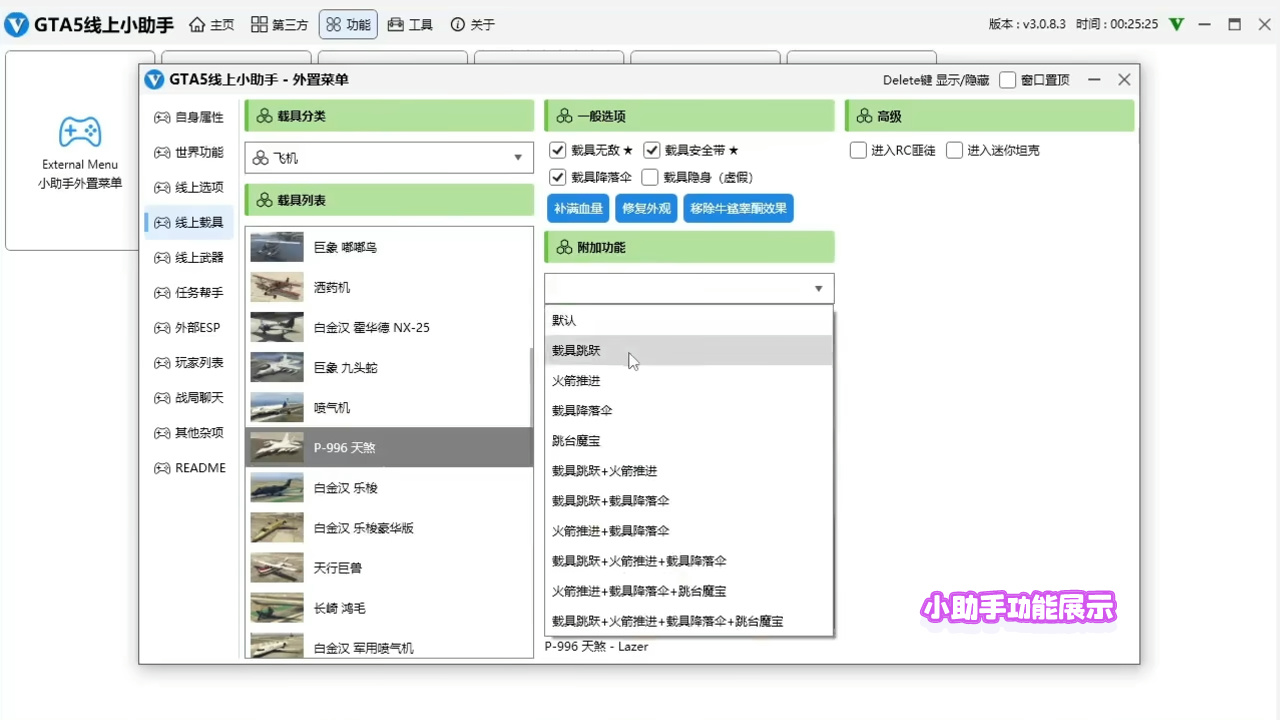The image size is (1280, 720).
Task: Select the 白金汉 乐梭 jet thumbnail
Action: [x=277, y=487]
